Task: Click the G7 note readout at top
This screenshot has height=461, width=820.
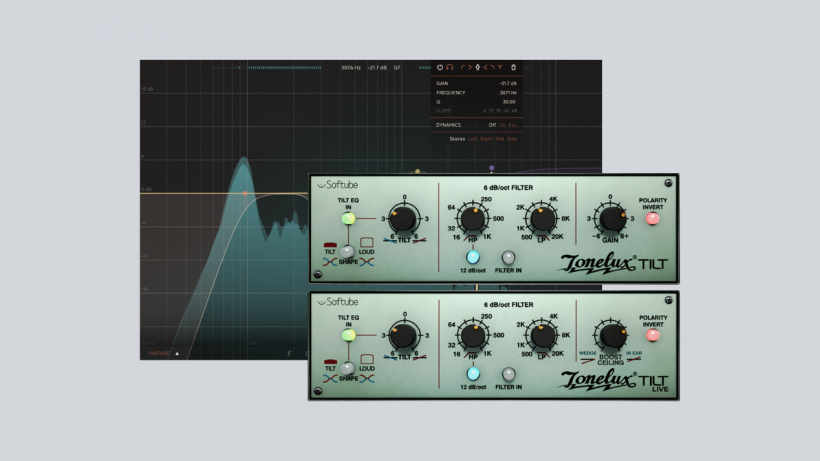Action: [397, 67]
